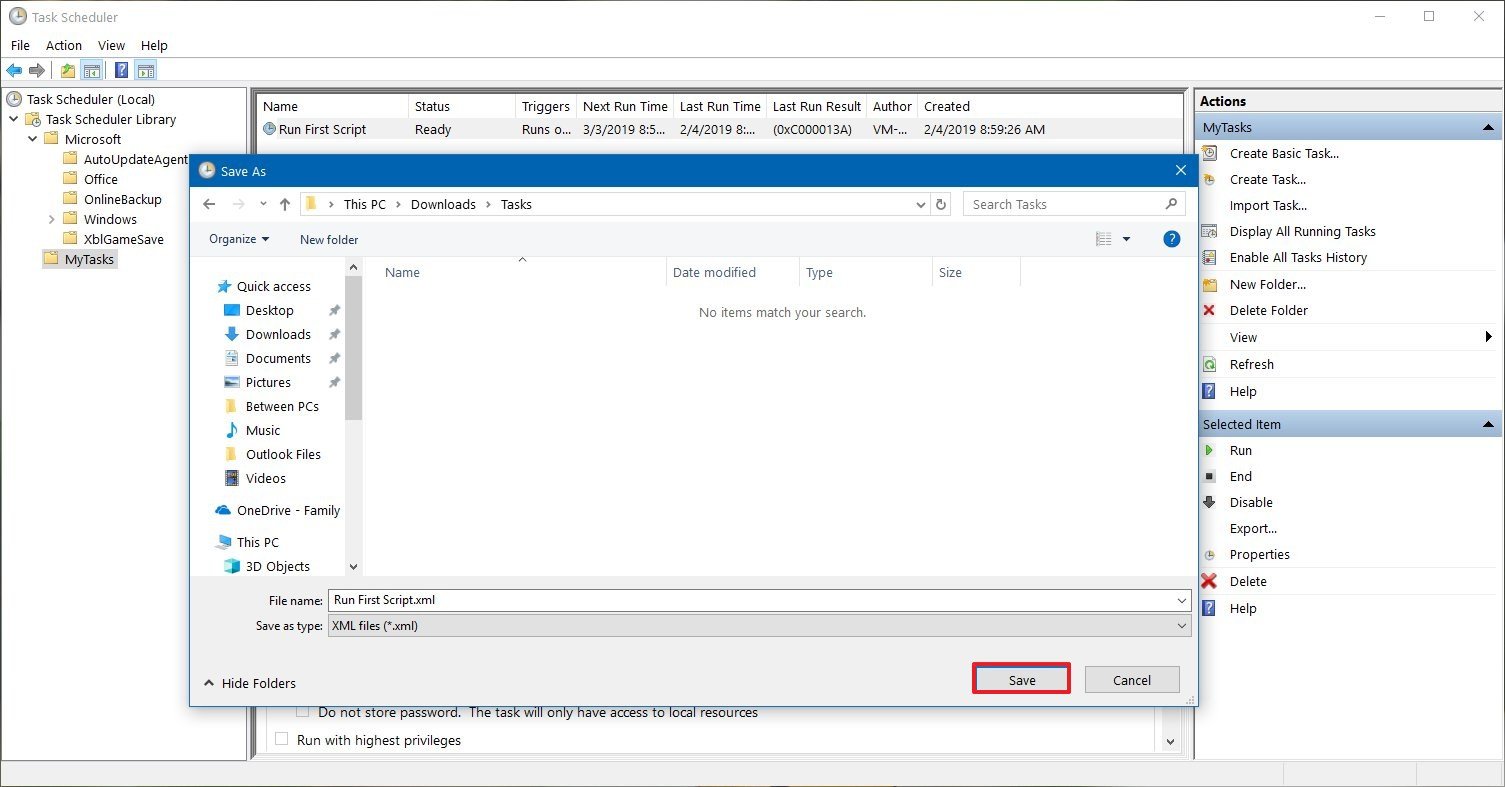Select the Downloads quick access item
The height and width of the screenshot is (787, 1505).
pyautogui.click(x=277, y=334)
